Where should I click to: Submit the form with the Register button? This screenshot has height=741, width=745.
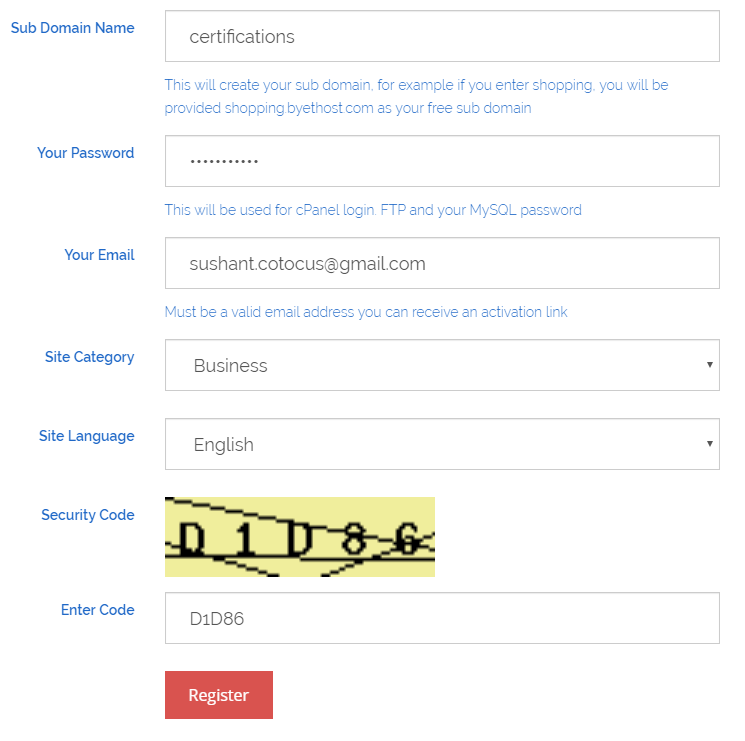(x=219, y=695)
